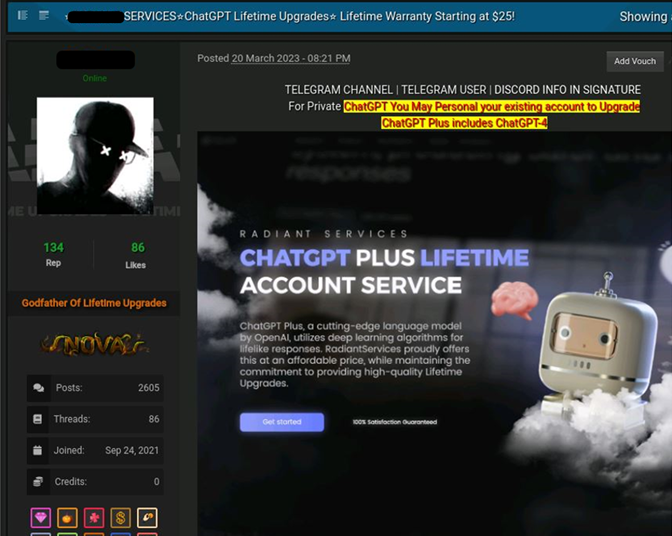This screenshot has height=536, width=672.
Task: Click the hand with coin badge
Action: pyautogui.click(x=147, y=518)
